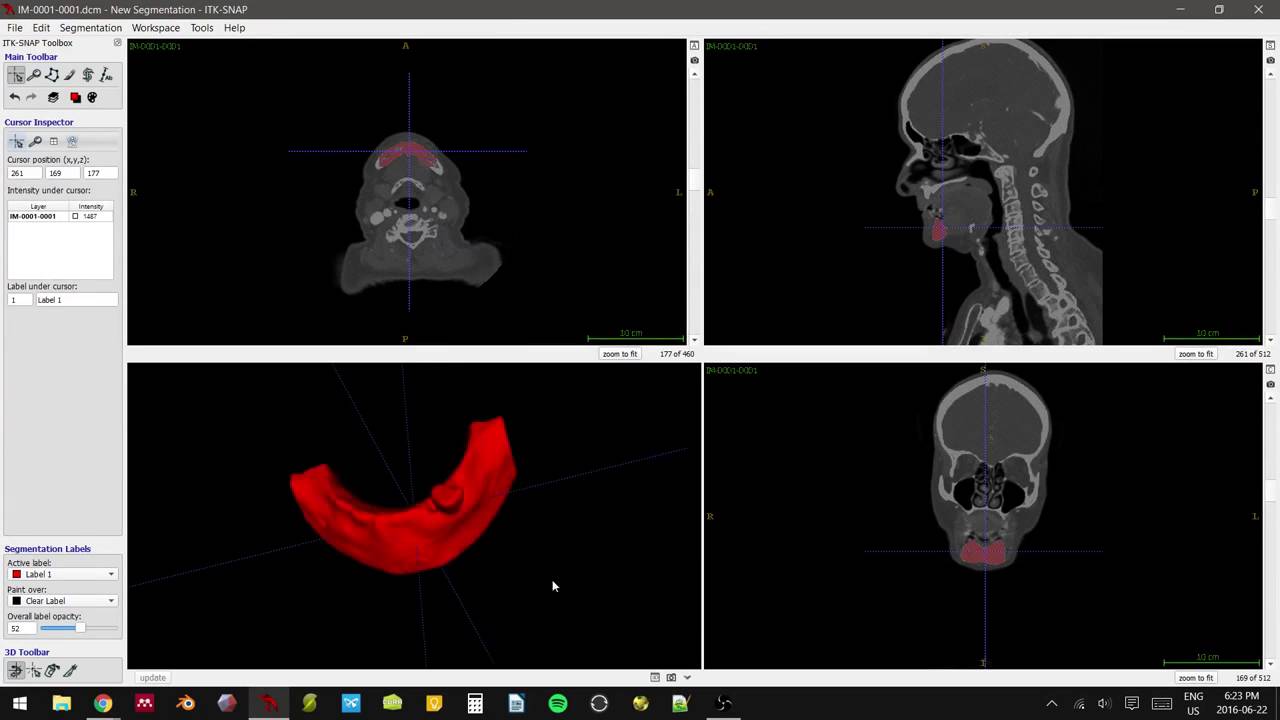
Task: Click 3D view camera snapshot icon
Action: [671, 677]
